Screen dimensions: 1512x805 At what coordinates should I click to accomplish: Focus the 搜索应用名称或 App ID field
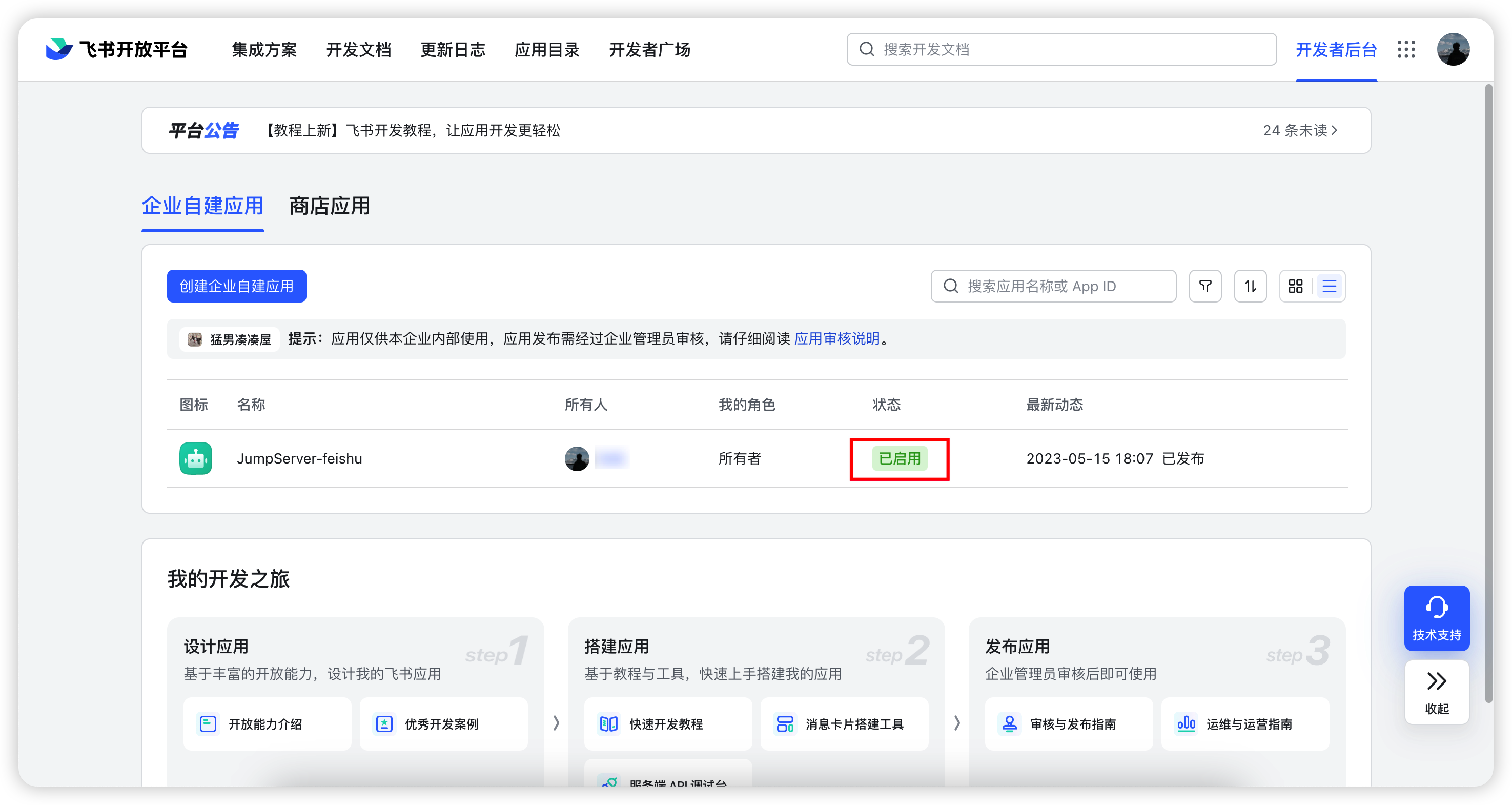(1053, 286)
